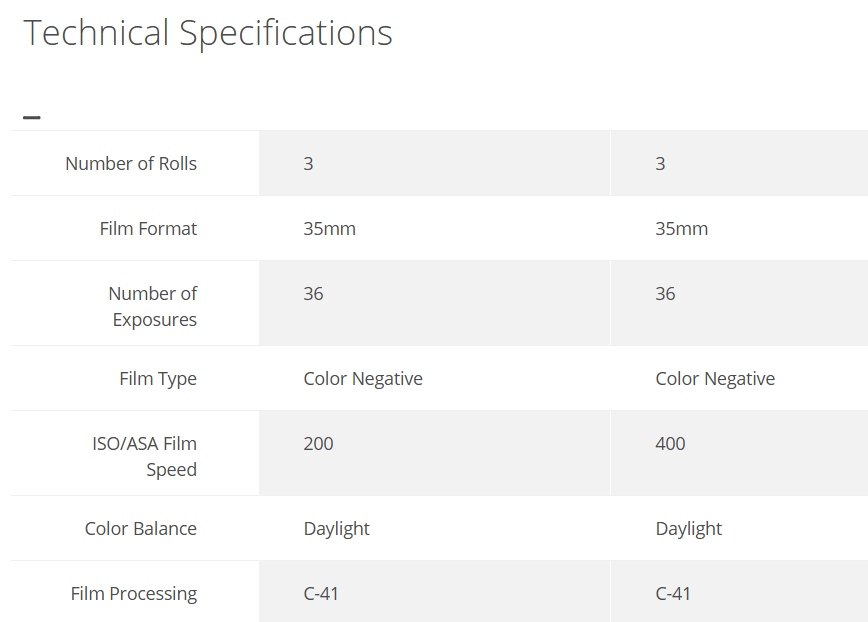Select 35mm in the first product column
The width and height of the screenshot is (868, 622).
pos(330,228)
